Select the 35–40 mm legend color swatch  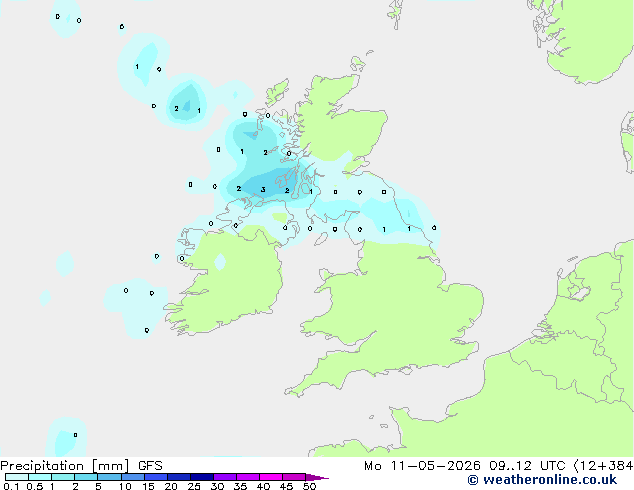[x=247, y=477]
